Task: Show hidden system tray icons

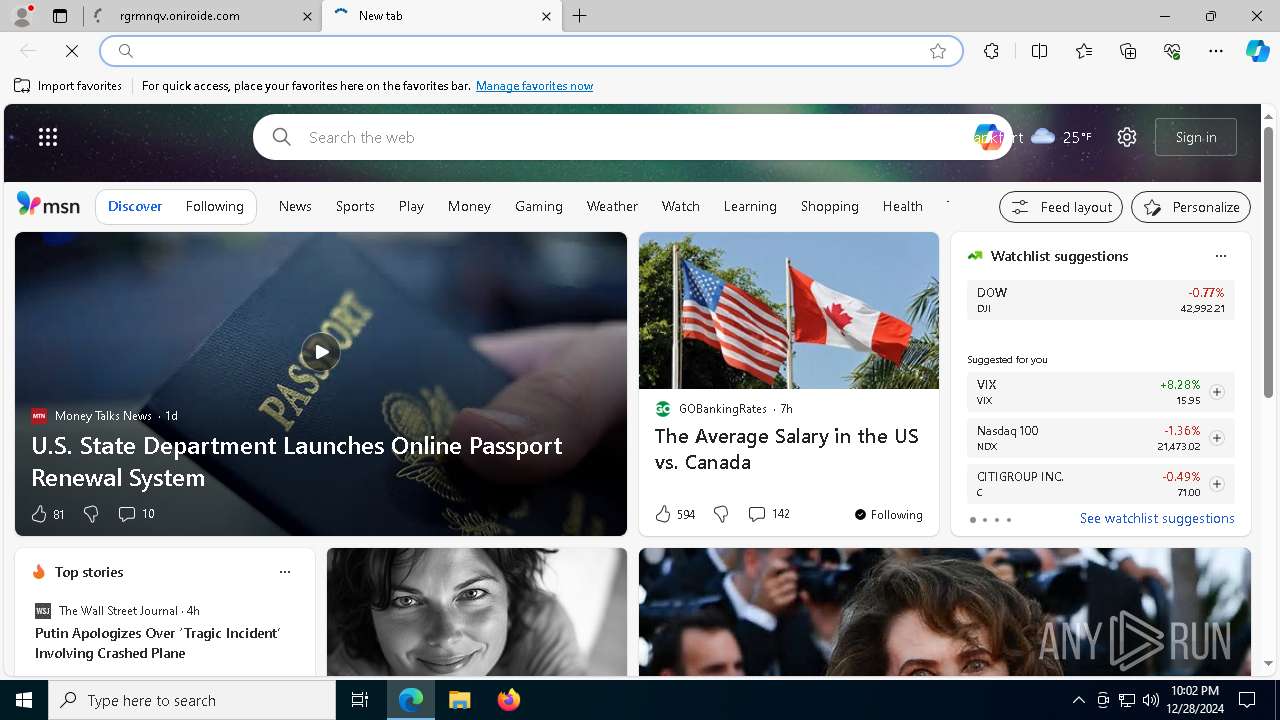Action: (1078, 700)
